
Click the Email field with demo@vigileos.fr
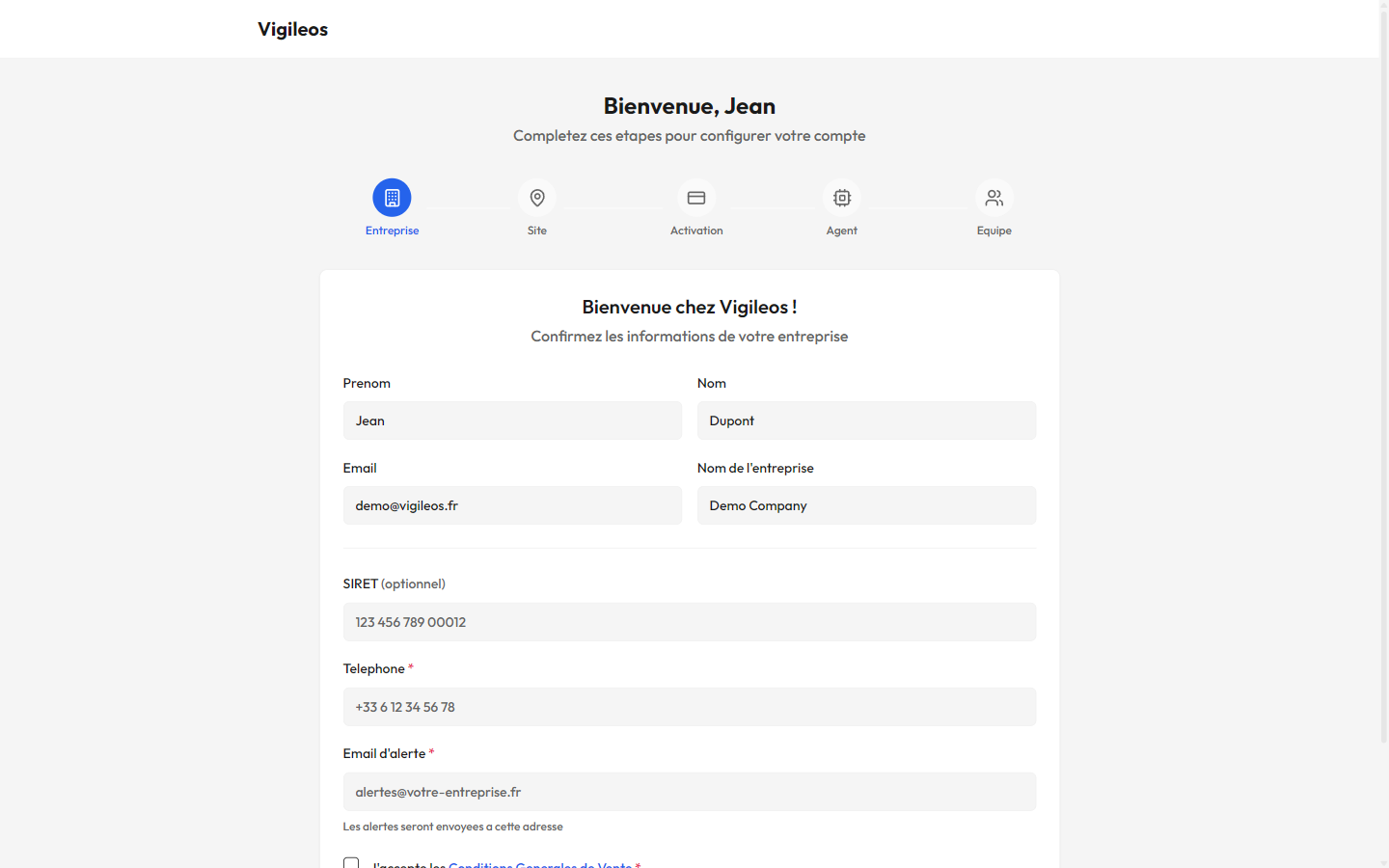[512, 505]
